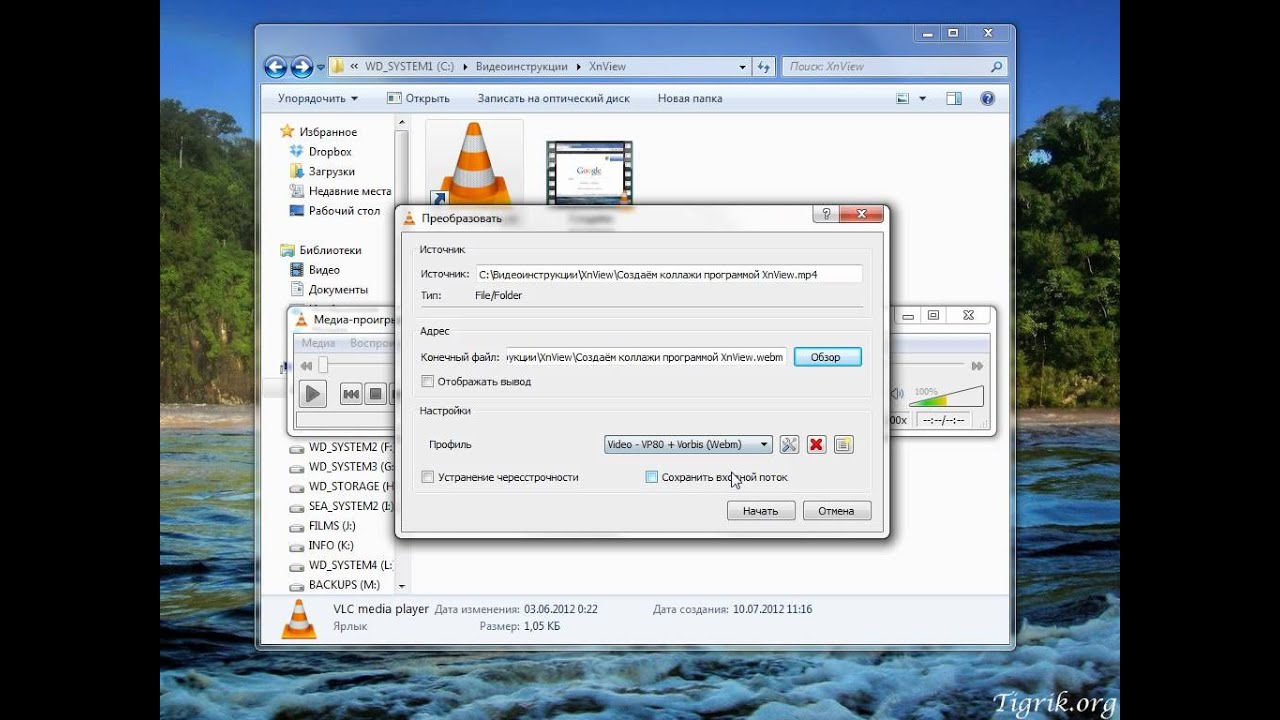The width and height of the screenshot is (1280, 720).
Task: Open the INFO (K:) drive
Action: [331, 546]
